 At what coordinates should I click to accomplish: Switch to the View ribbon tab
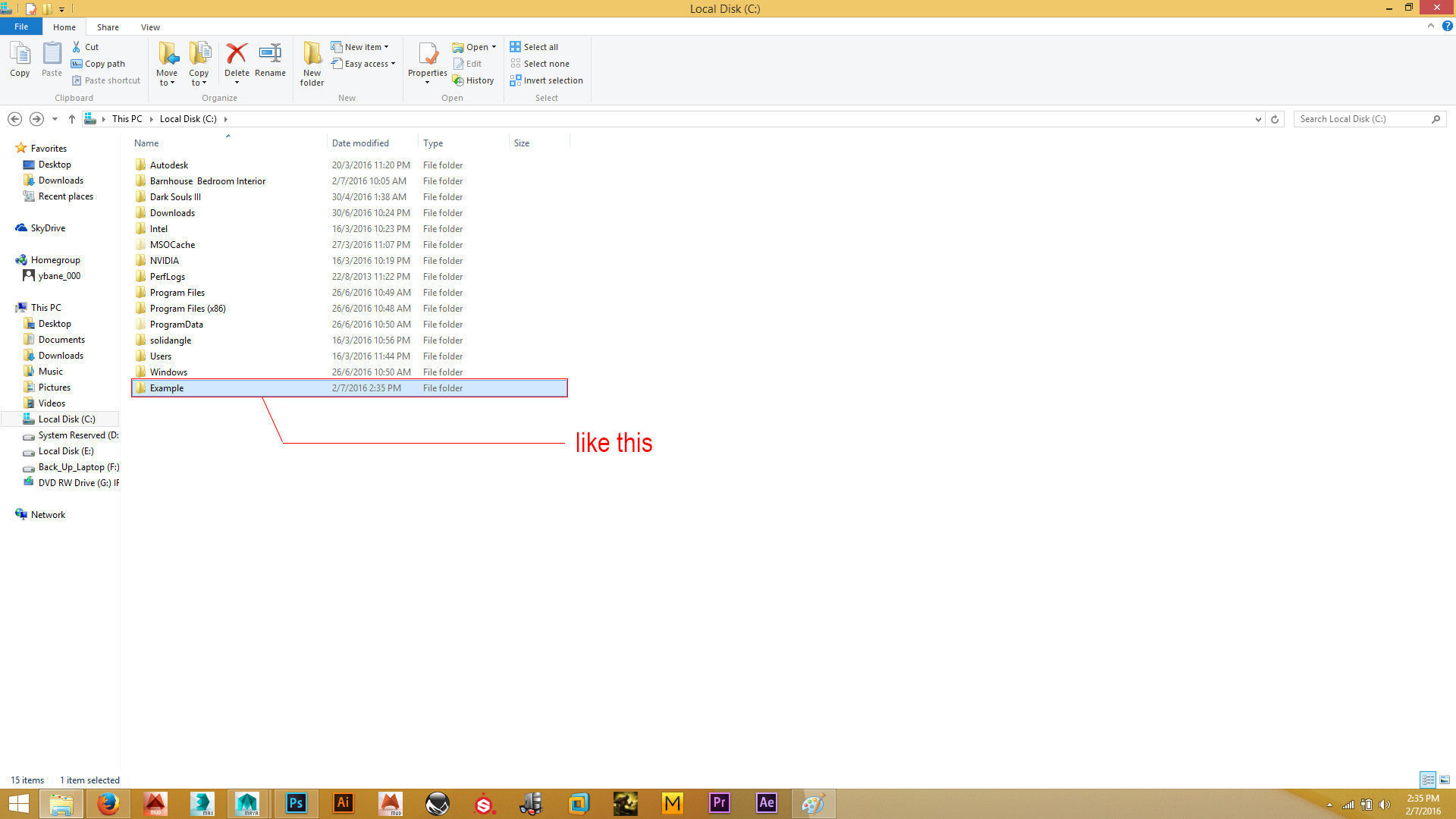(x=150, y=27)
